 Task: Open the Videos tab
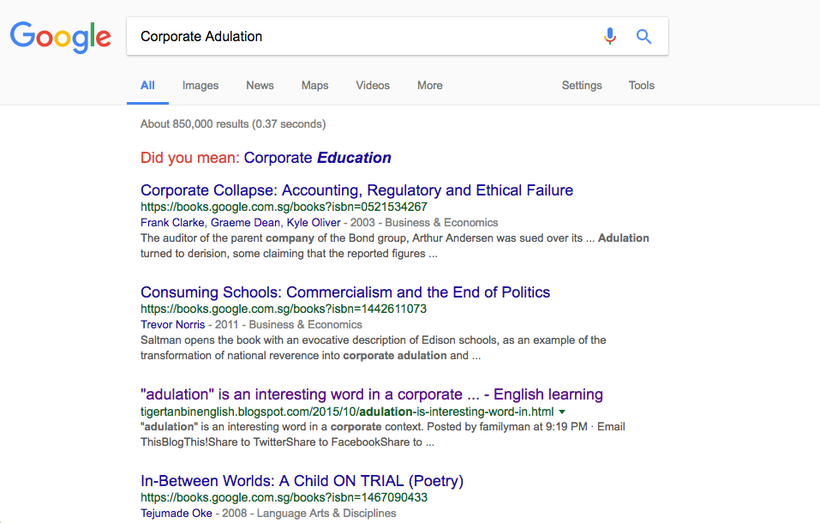(x=373, y=85)
